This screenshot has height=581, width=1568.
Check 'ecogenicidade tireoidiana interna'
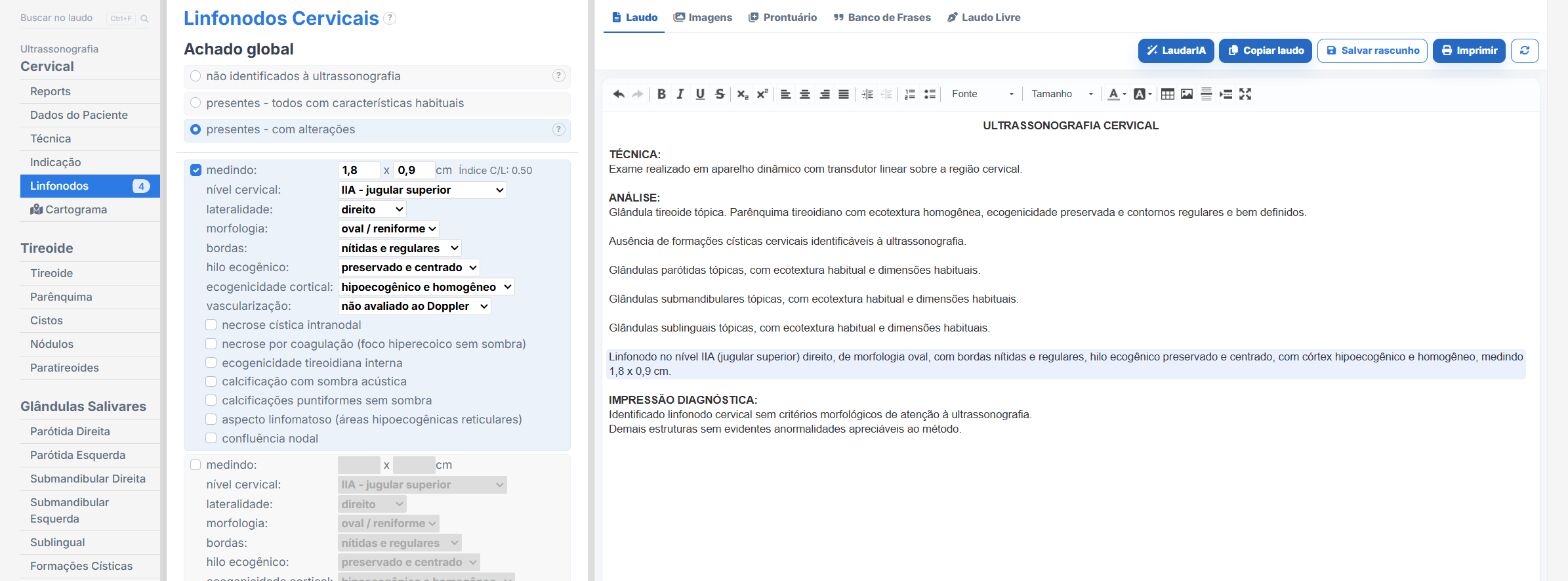[211, 363]
